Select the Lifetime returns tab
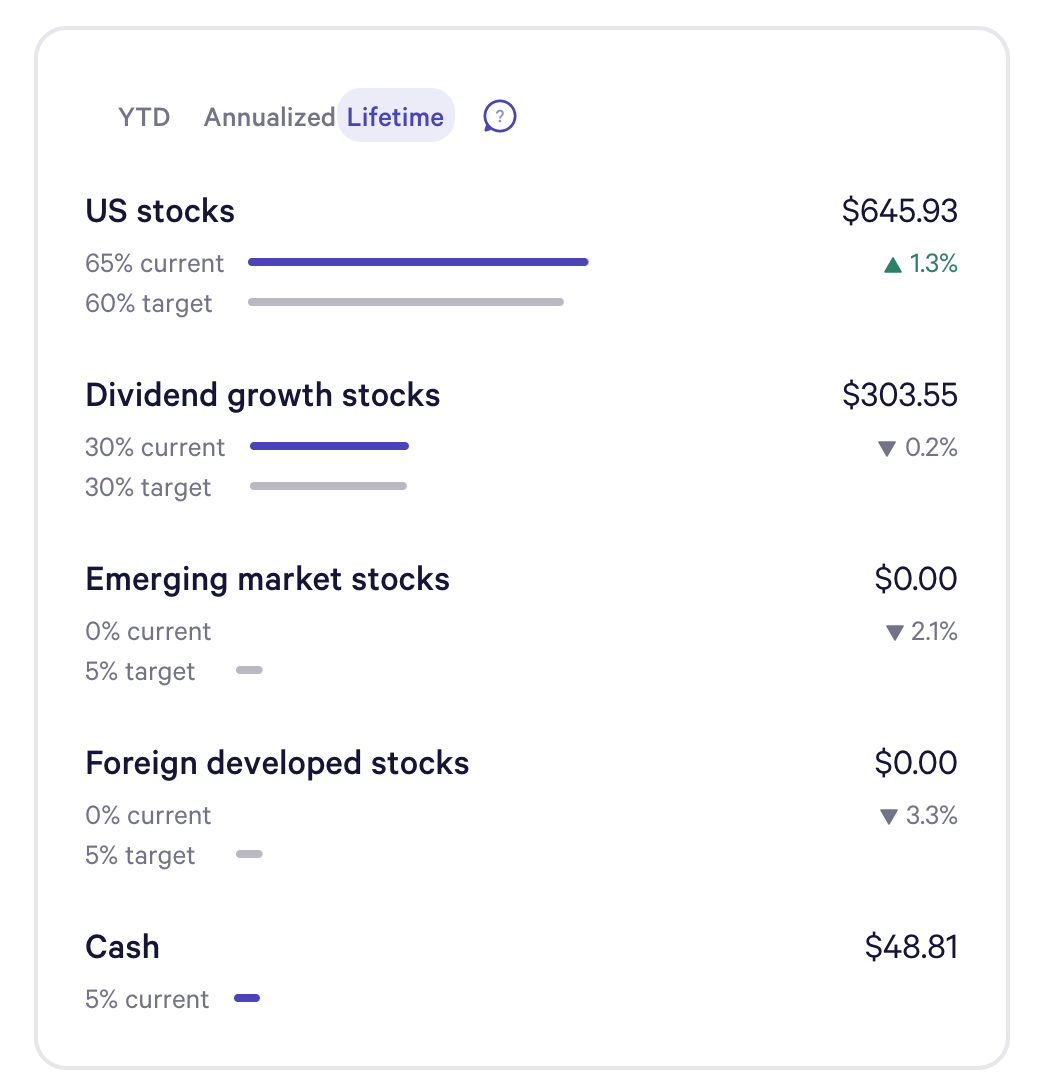 coord(395,117)
